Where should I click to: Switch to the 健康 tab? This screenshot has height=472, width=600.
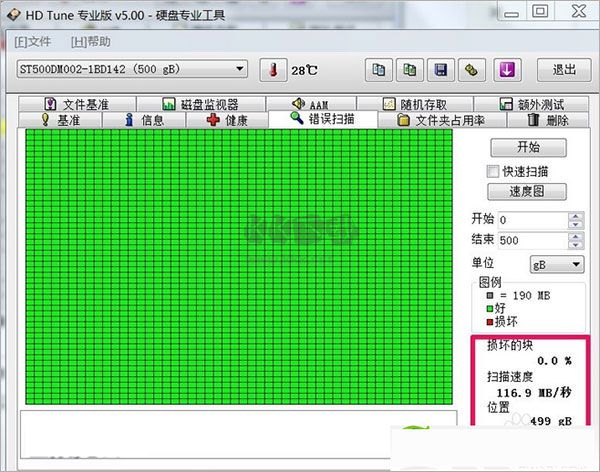click(x=227, y=120)
